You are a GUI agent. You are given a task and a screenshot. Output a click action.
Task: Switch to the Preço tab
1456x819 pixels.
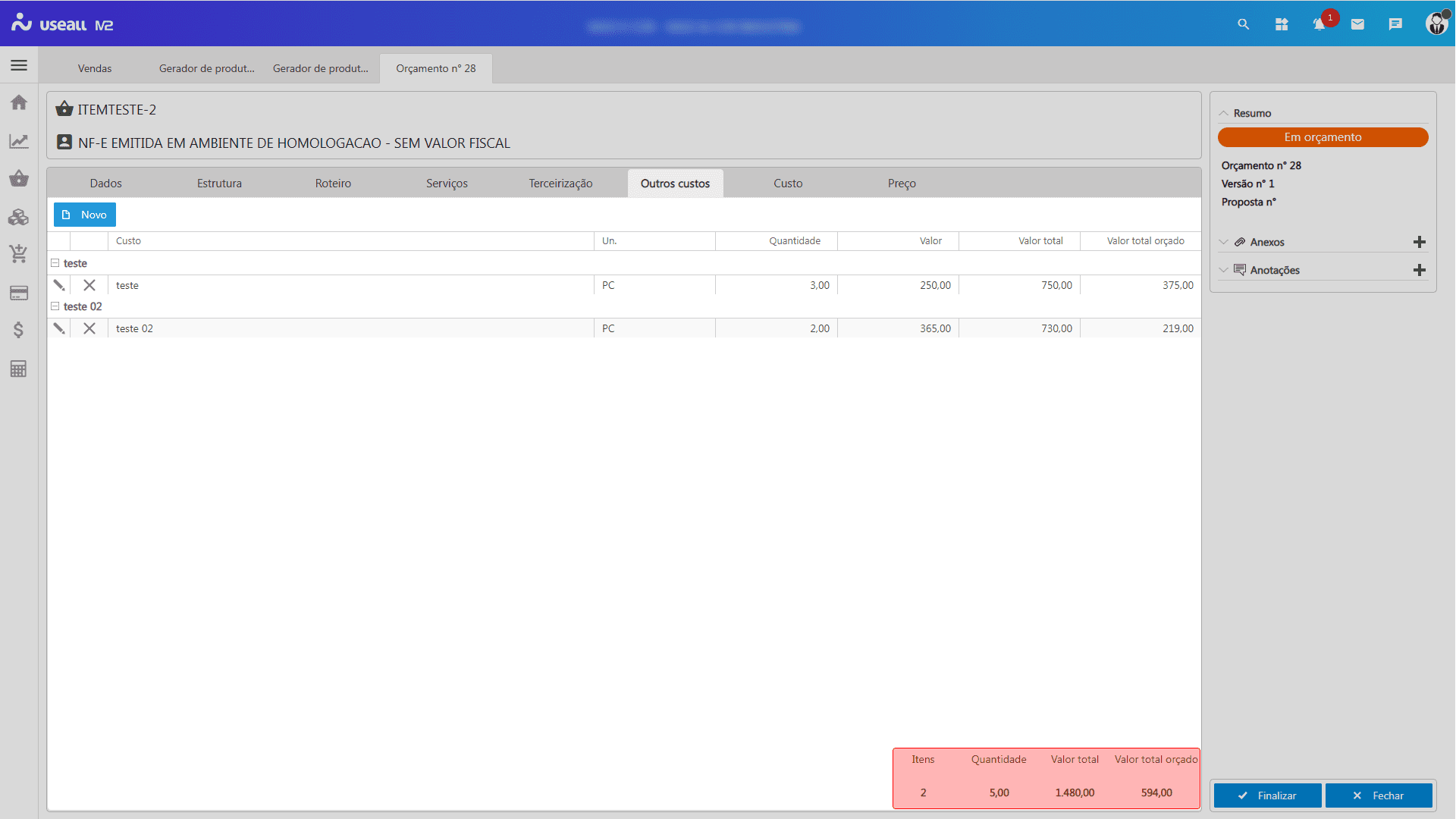pos(902,184)
